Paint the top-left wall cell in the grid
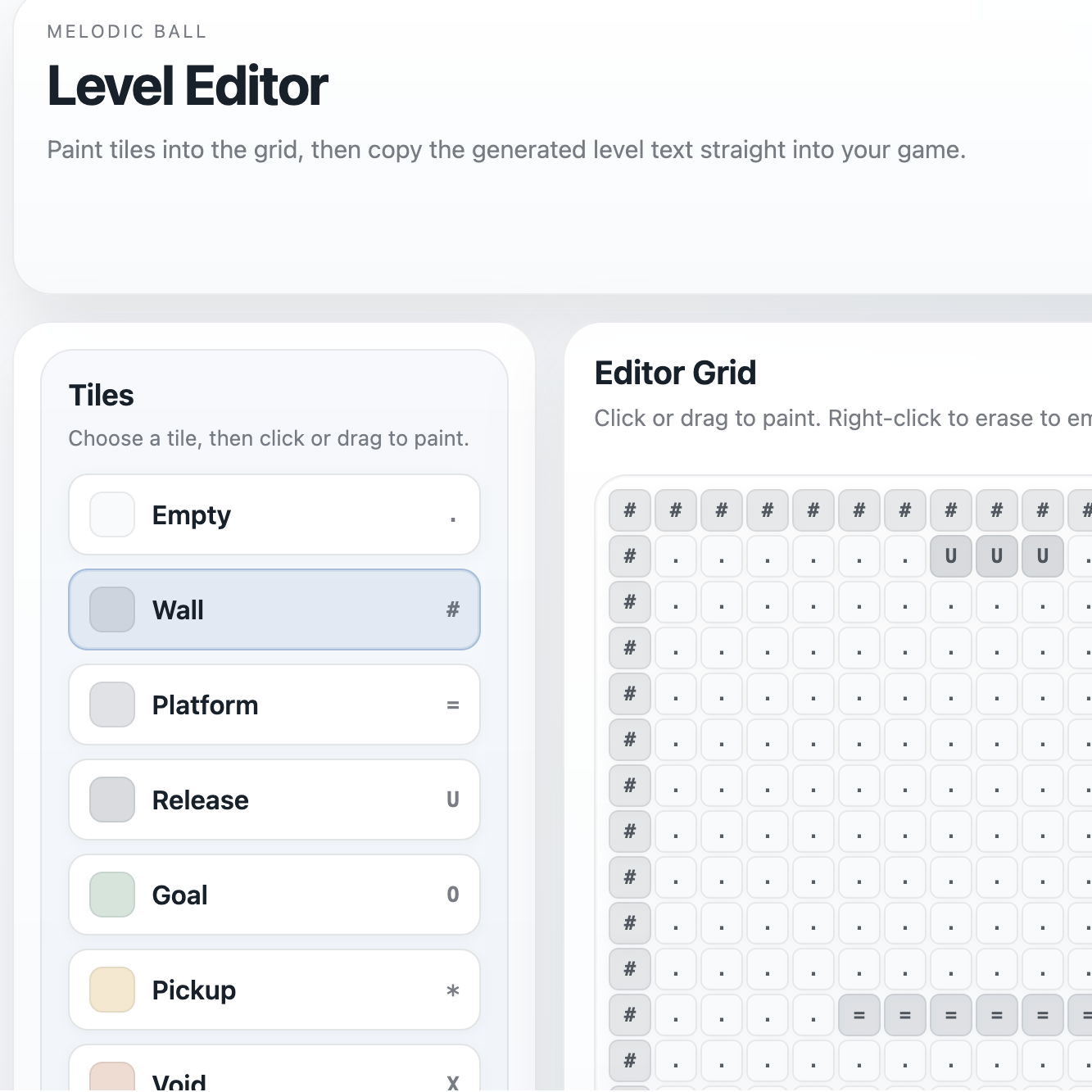 pyautogui.click(x=629, y=510)
